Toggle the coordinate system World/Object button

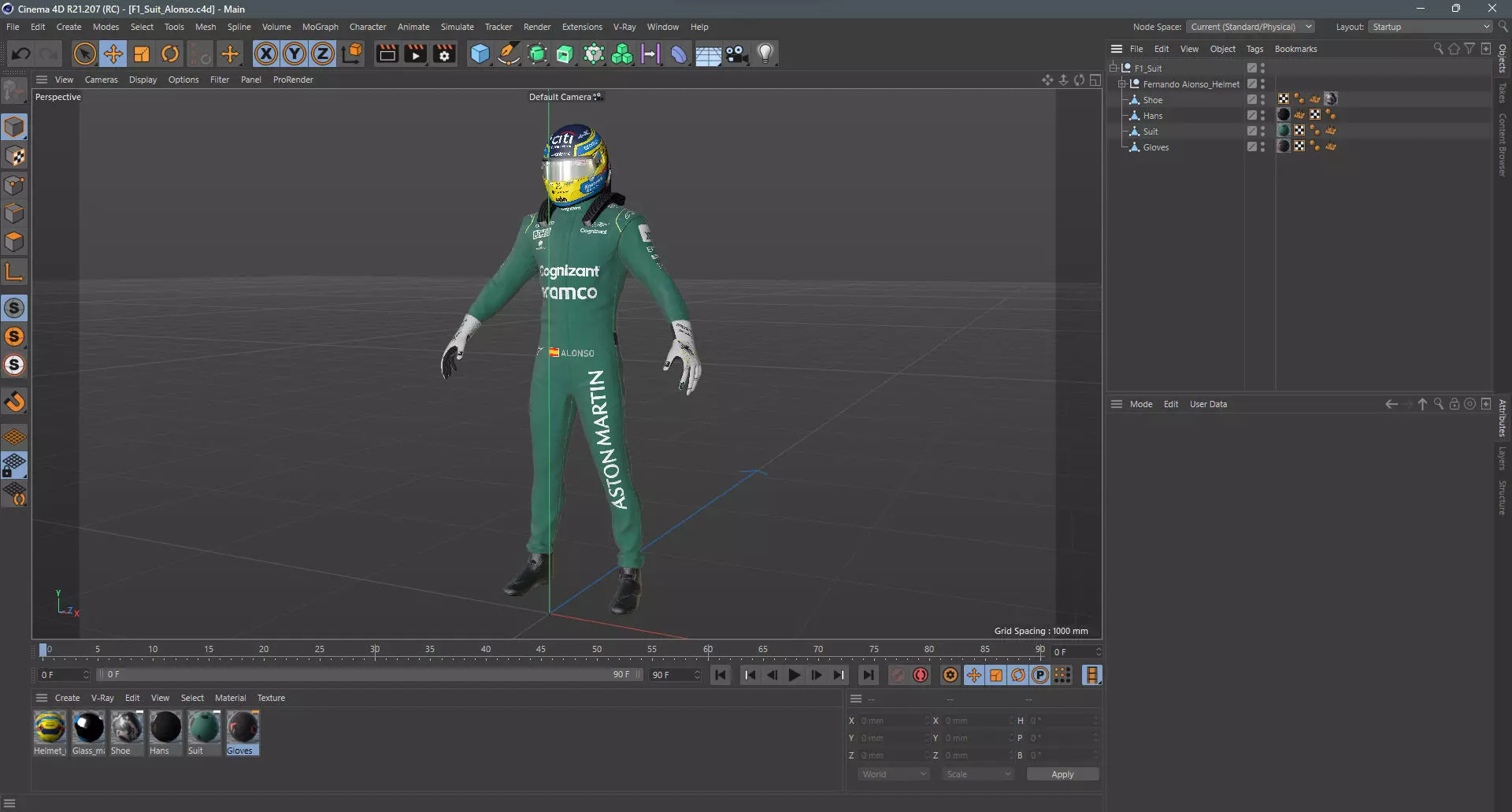pyautogui.click(x=352, y=54)
